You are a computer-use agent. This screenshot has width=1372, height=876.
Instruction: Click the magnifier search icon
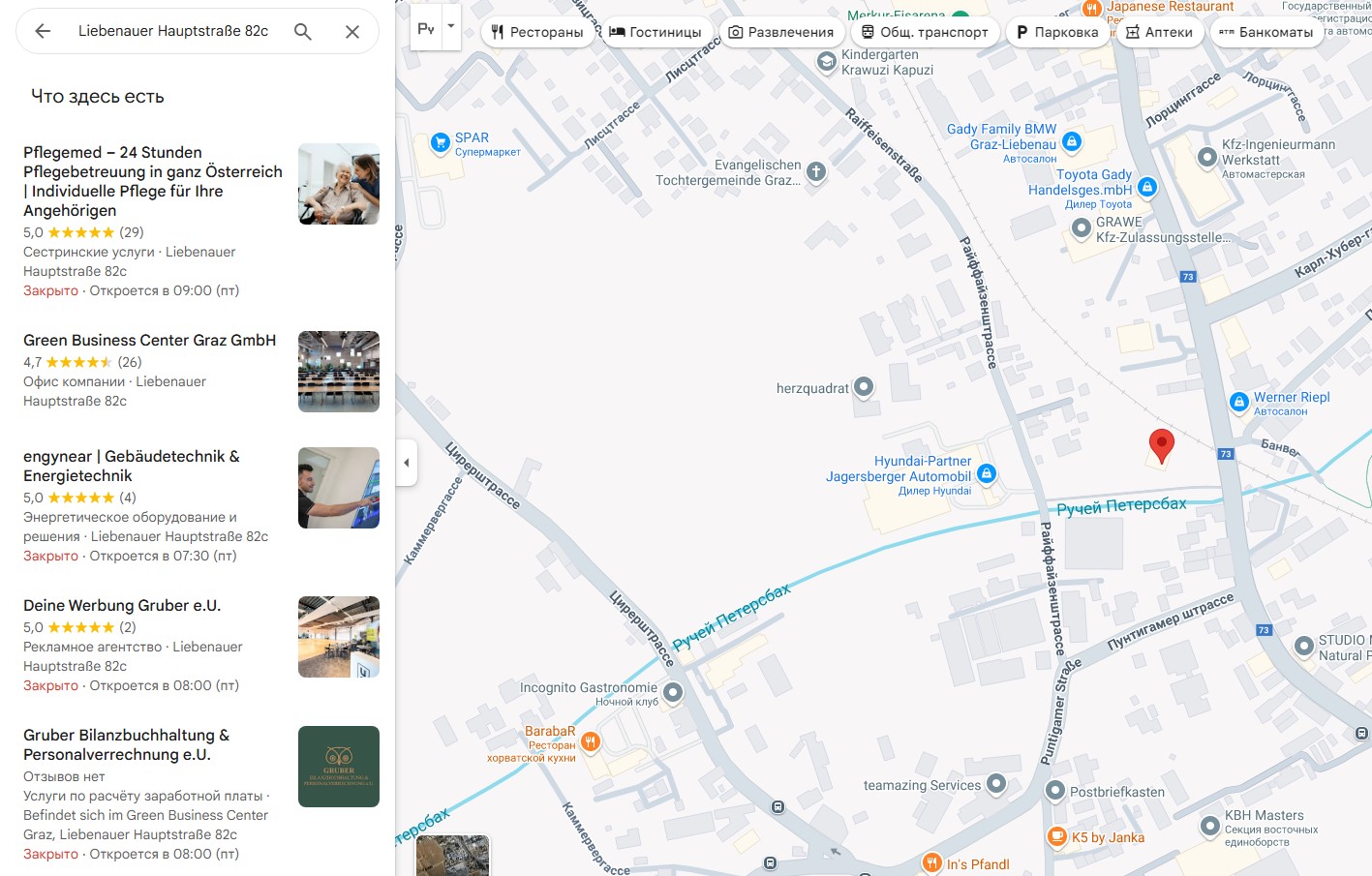[x=303, y=31]
